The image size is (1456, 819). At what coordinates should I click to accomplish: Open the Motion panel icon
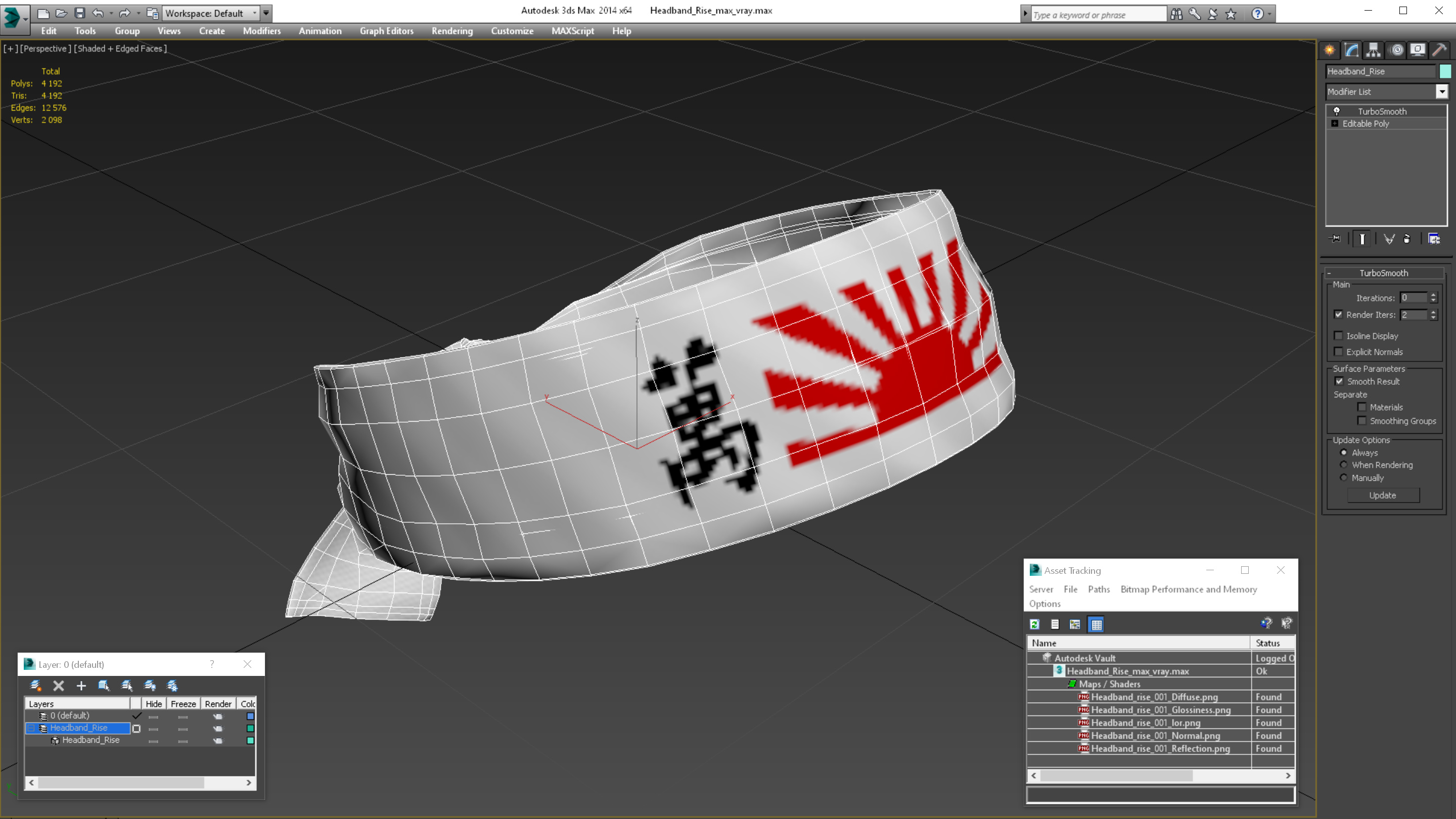coord(1396,50)
